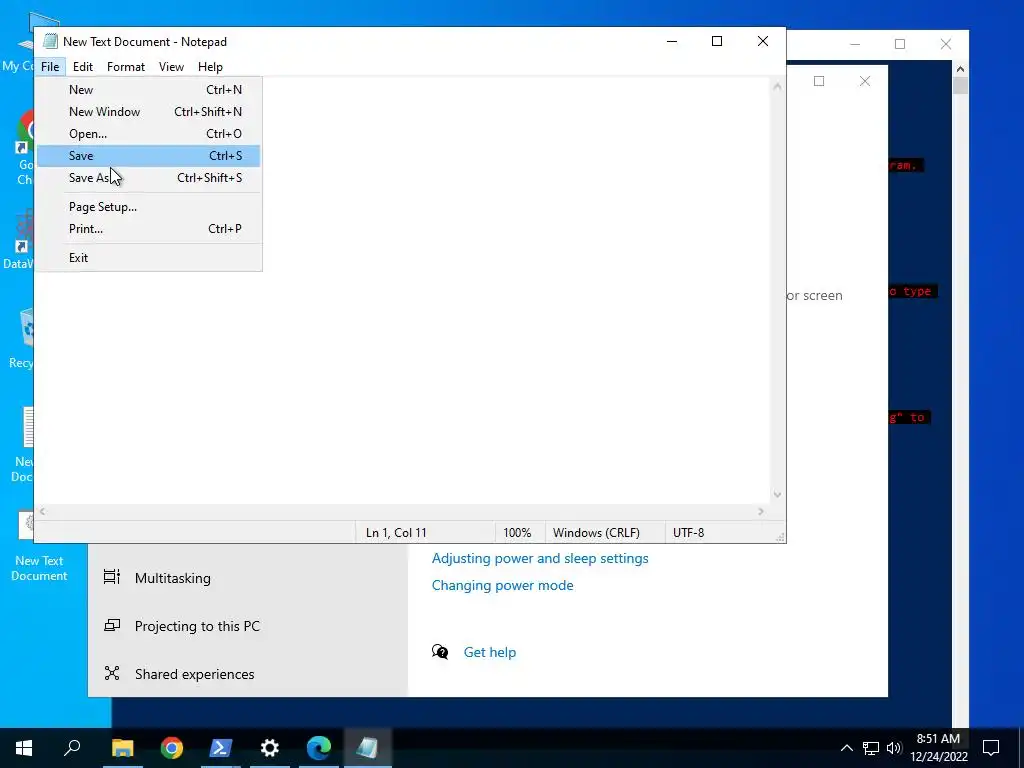The image size is (1024, 768).
Task: Click the volume speaker tray icon
Action: pos(894,748)
